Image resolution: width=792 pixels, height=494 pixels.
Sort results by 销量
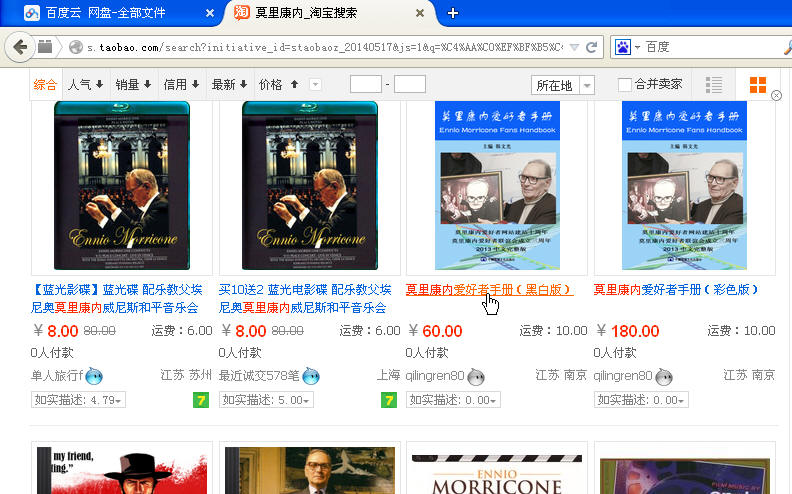tap(133, 85)
